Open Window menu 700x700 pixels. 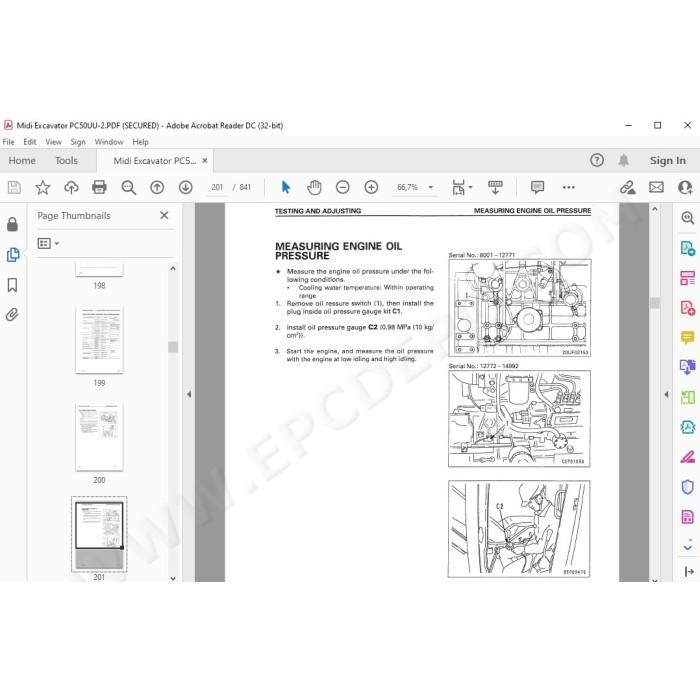click(109, 142)
